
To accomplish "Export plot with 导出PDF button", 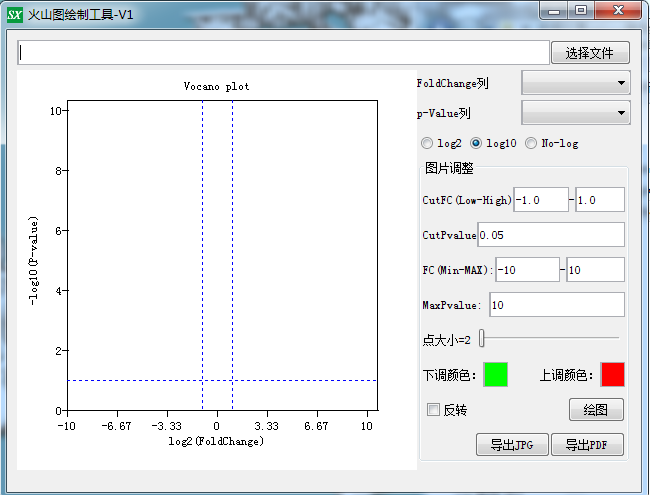I will tap(589, 445).
